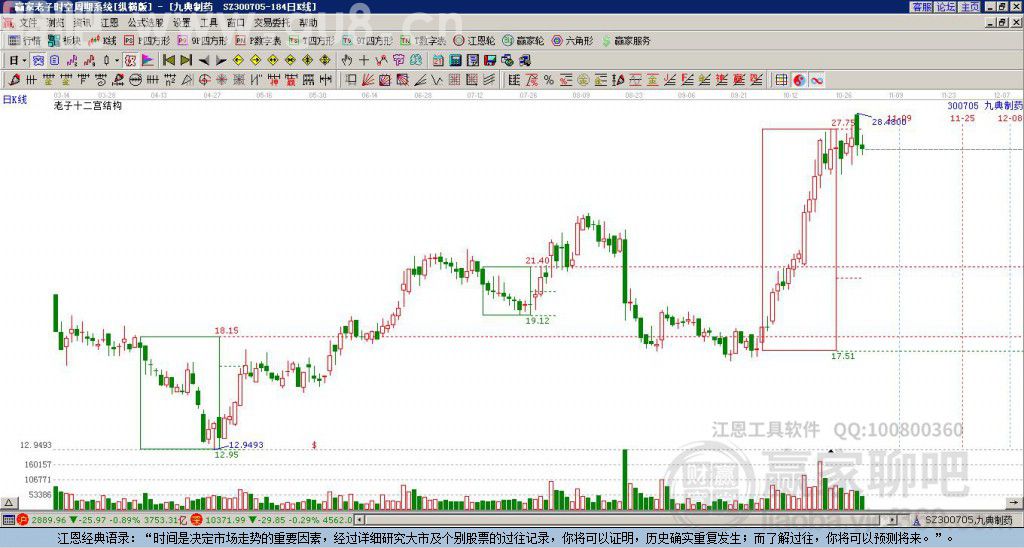
Task: Click the 11-25 date marker
Action: coord(963,118)
